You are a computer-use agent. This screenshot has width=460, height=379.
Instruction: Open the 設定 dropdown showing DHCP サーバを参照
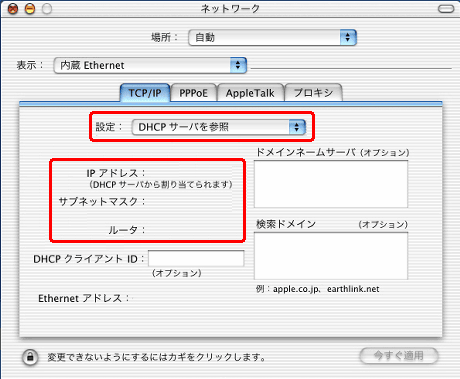pos(219,127)
